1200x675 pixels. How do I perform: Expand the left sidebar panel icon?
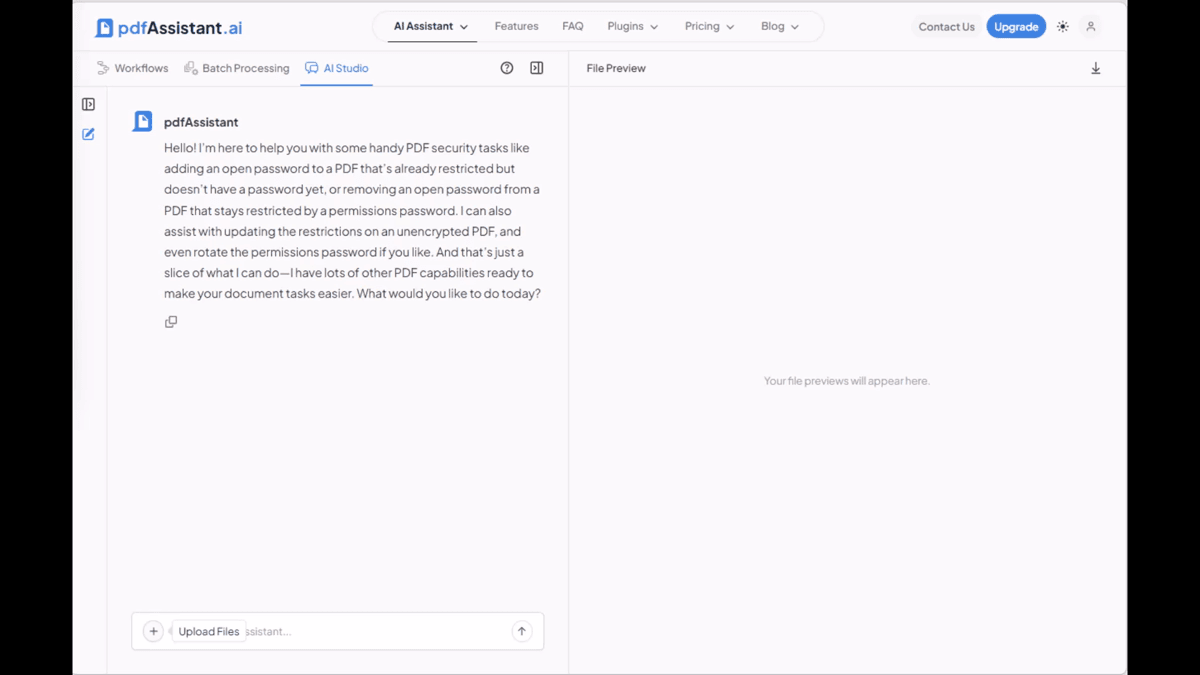tap(89, 104)
